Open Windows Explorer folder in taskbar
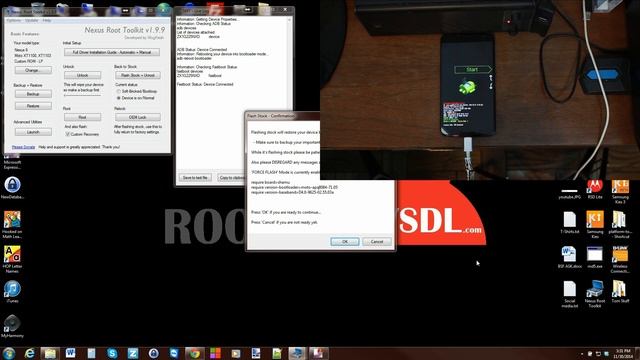Screen dimensions: 640x360 (x=50, y=353)
